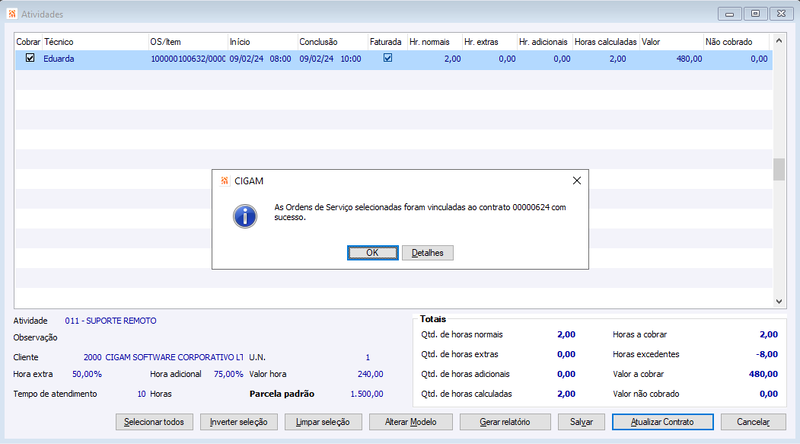The height and width of the screenshot is (444, 800).
Task: Click Qtd. de horas normais 2,00 total
Action: coord(566,334)
